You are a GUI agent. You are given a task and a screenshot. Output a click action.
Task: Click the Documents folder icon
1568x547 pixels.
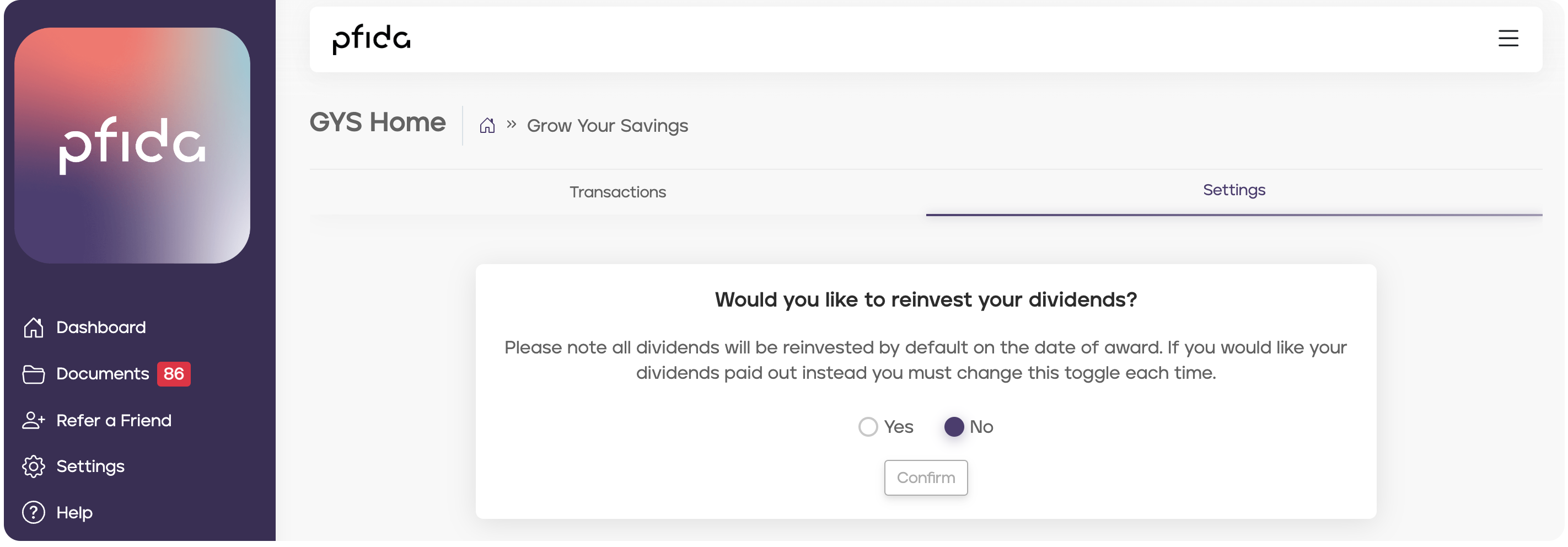click(x=34, y=374)
